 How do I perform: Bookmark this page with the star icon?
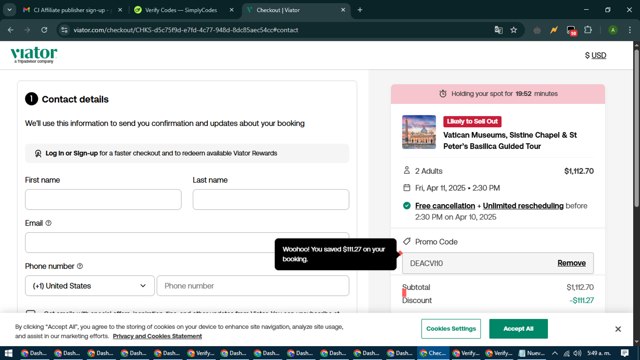(513, 30)
